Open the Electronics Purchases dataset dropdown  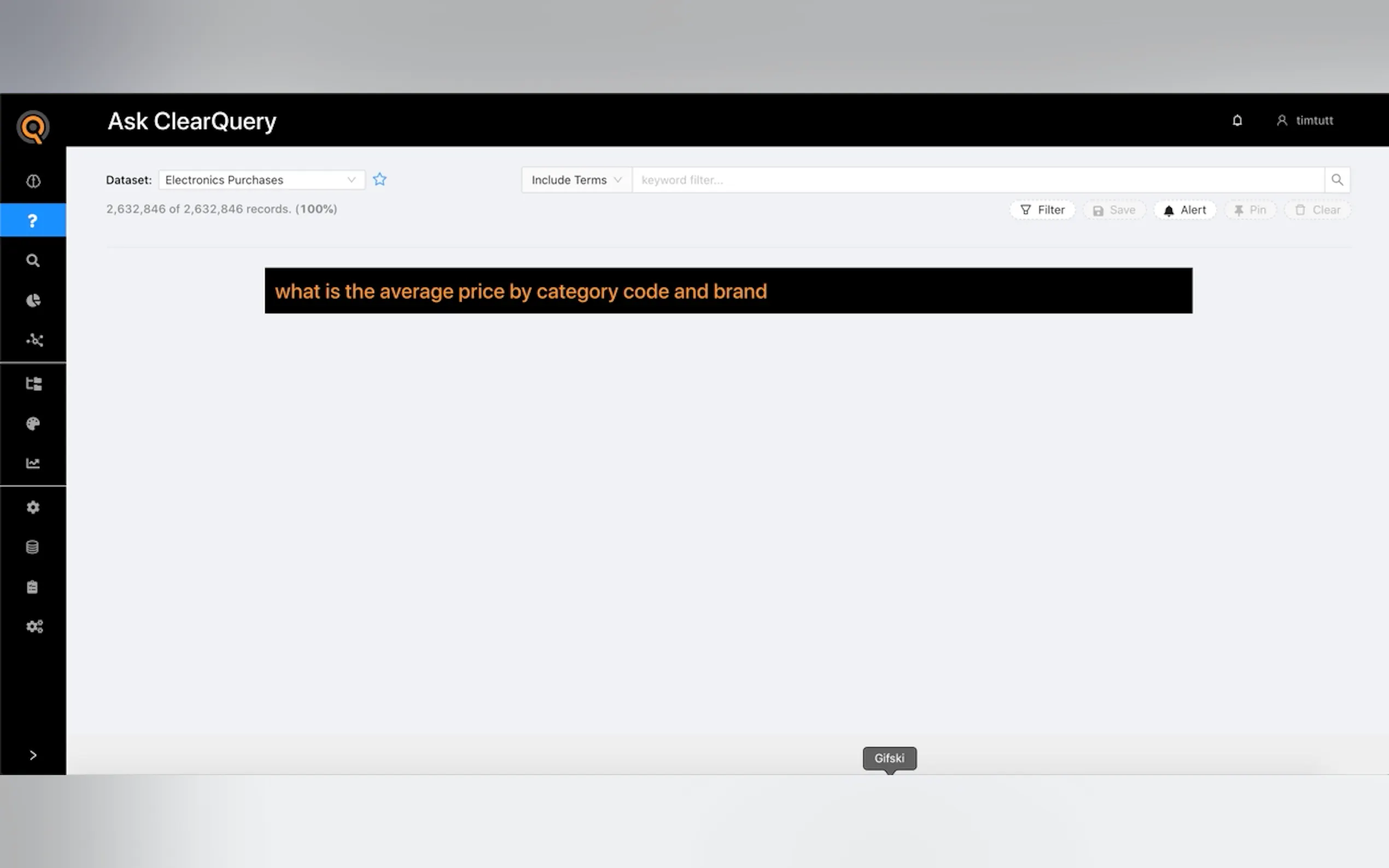pos(261,180)
